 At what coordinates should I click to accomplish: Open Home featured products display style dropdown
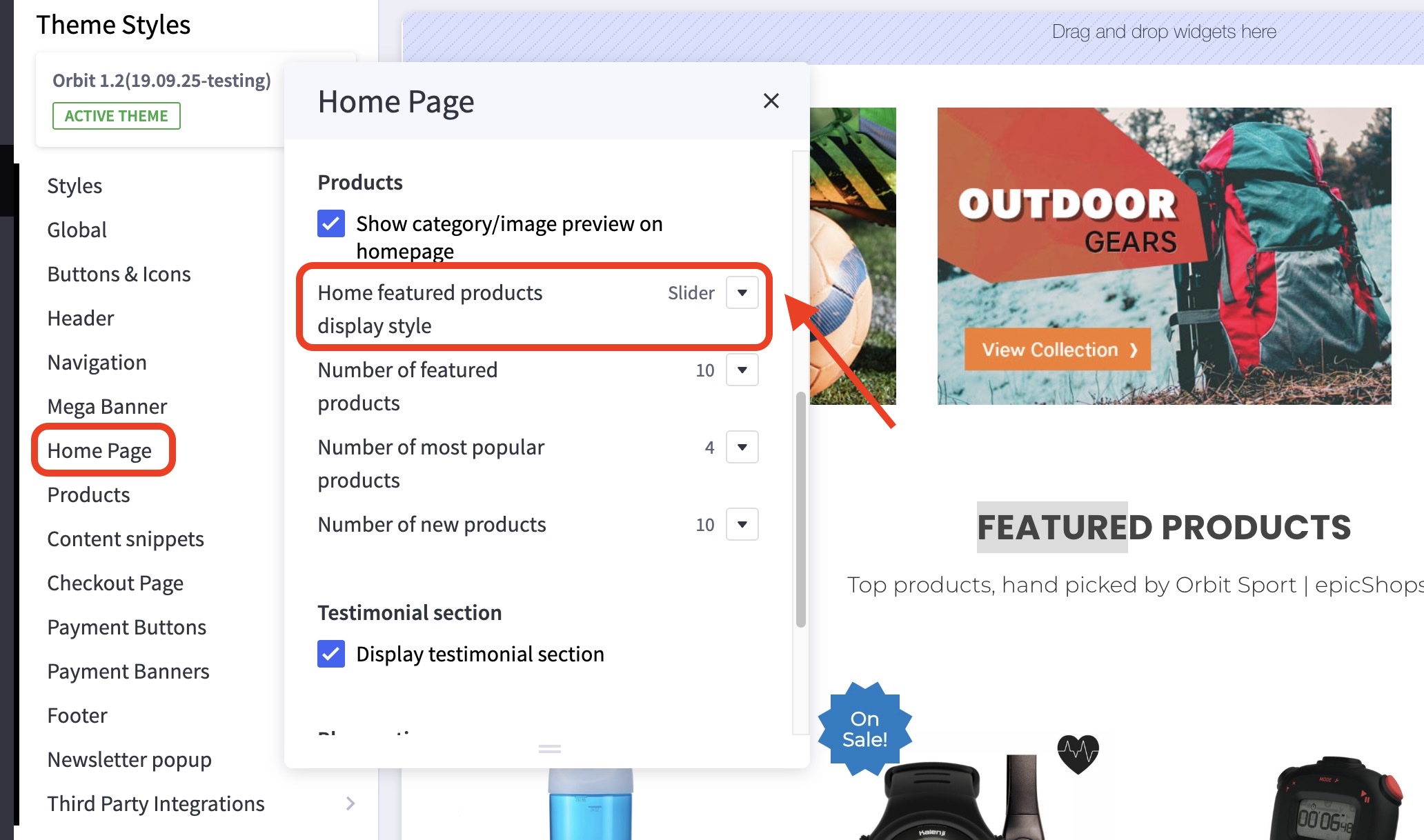[742, 293]
